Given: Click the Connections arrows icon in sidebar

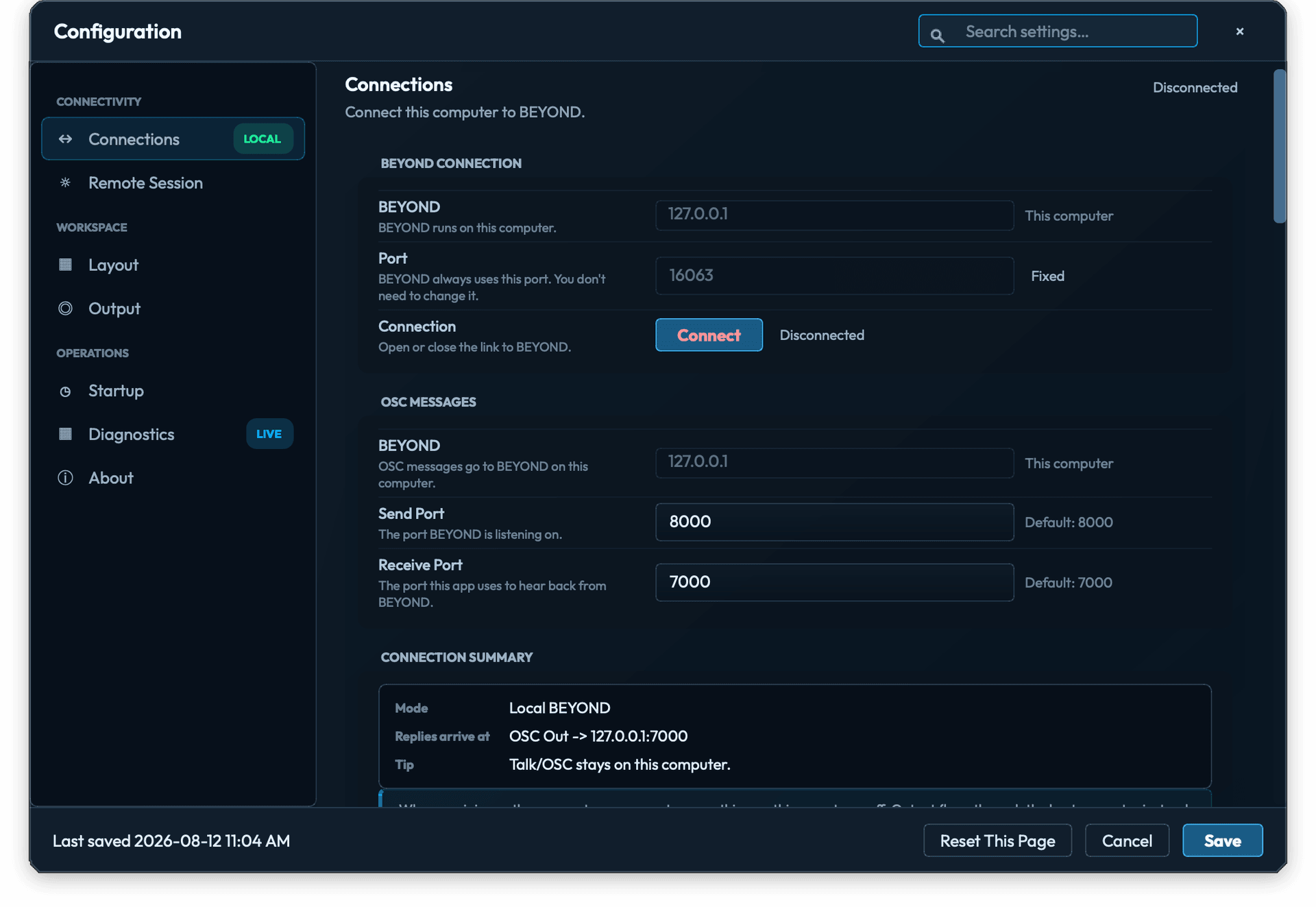Looking at the screenshot, I should 65,139.
